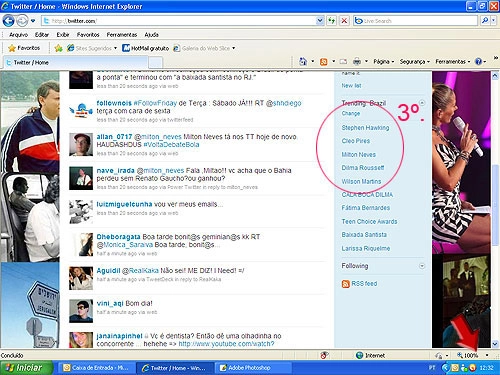Open allan_0717 profile link
500x375 pixels.
click(114, 137)
